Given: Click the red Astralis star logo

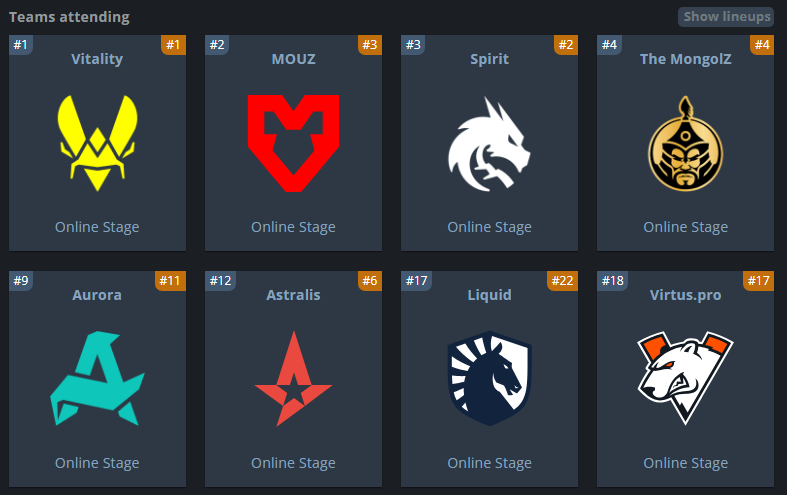Looking at the screenshot, I should coord(294,379).
